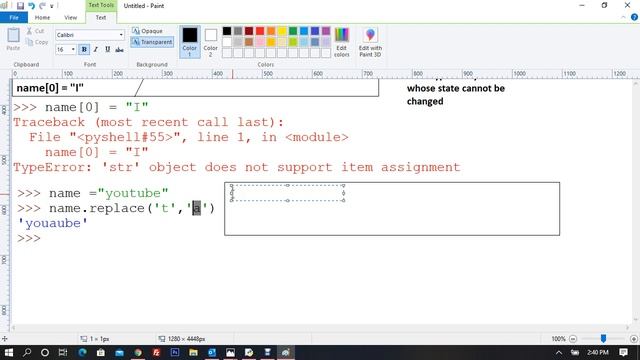Click the Text Tools contextual tab header

(x=101, y=5)
